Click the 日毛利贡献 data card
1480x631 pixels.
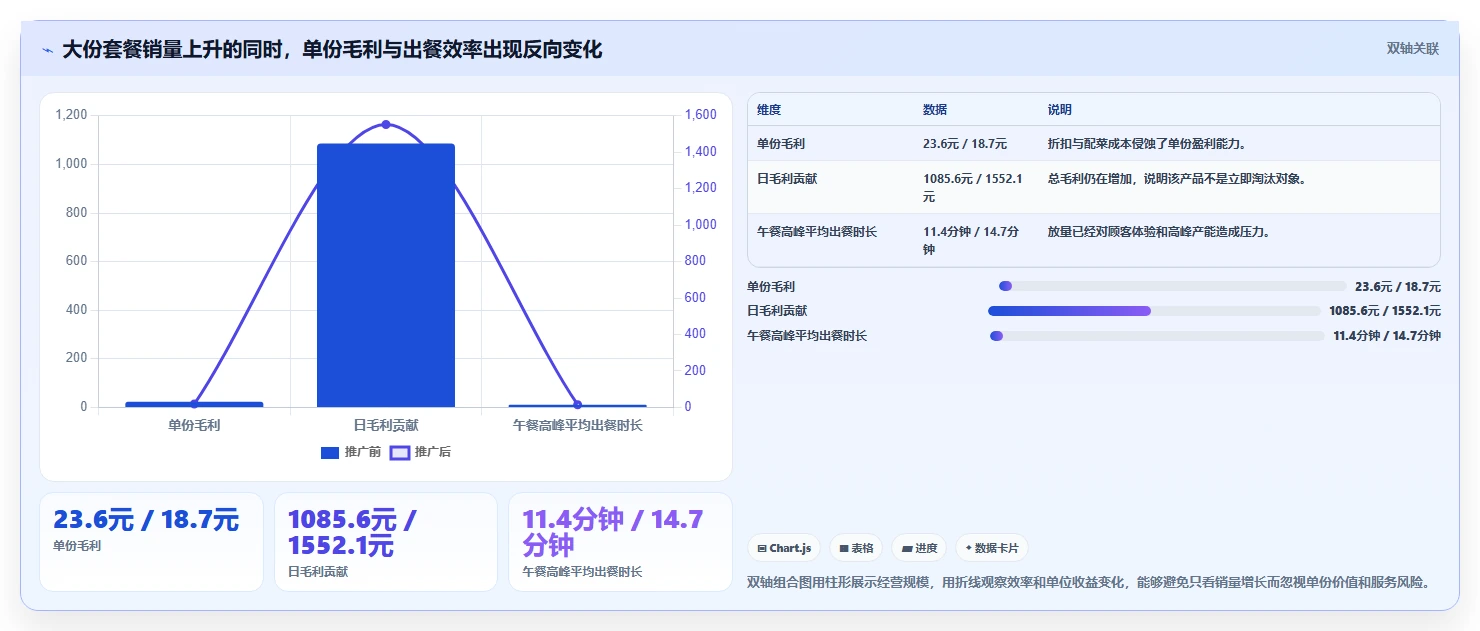tap(386, 541)
